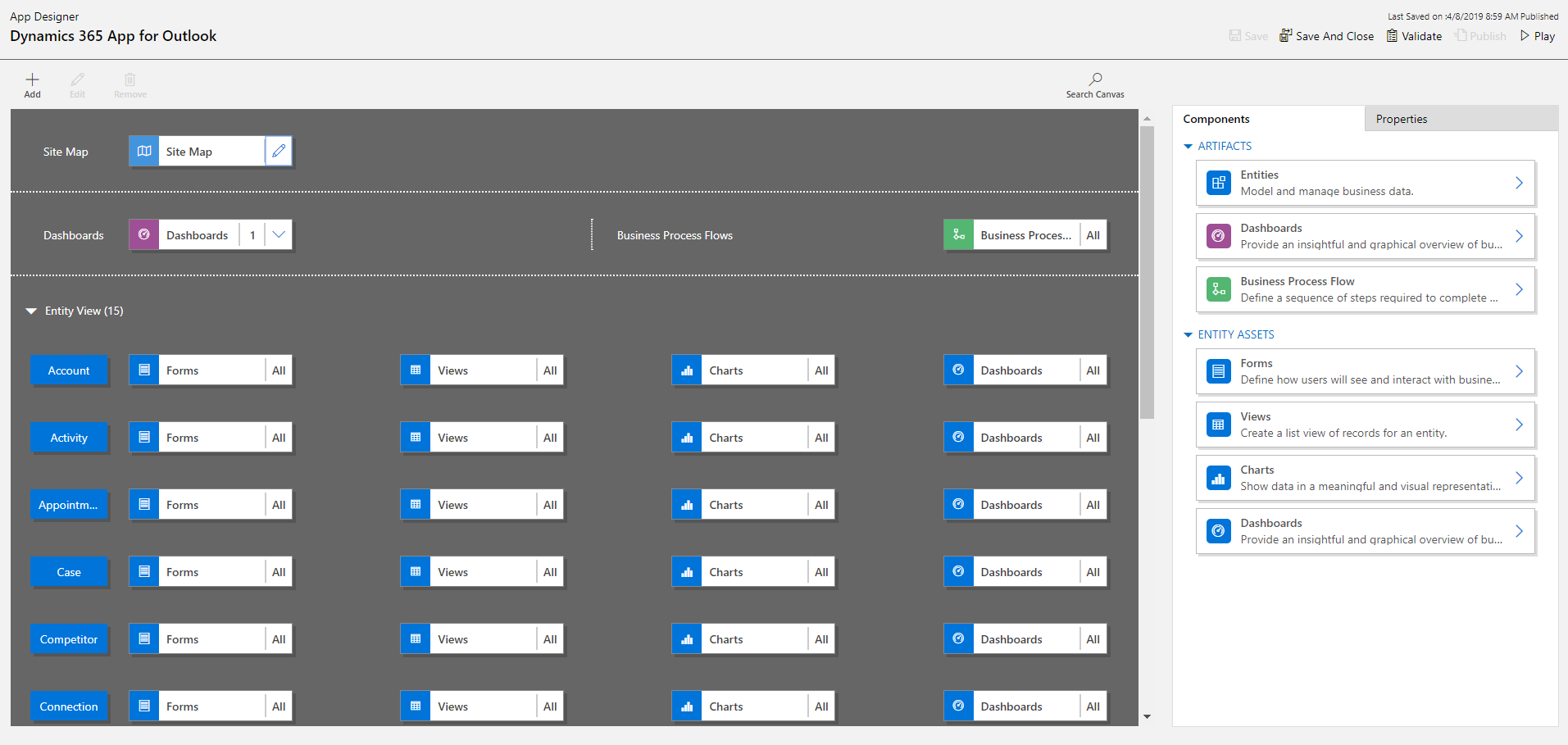Open the Entities artifact icon

(1219, 183)
